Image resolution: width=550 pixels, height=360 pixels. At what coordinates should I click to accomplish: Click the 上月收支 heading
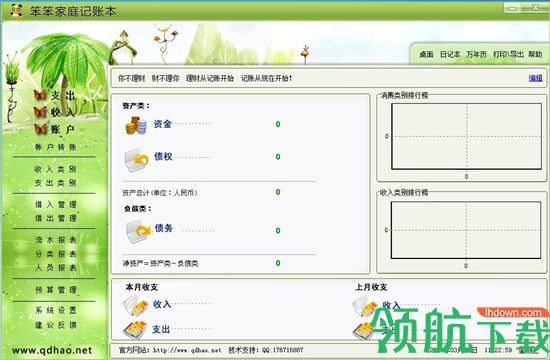(x=371, y=287)
